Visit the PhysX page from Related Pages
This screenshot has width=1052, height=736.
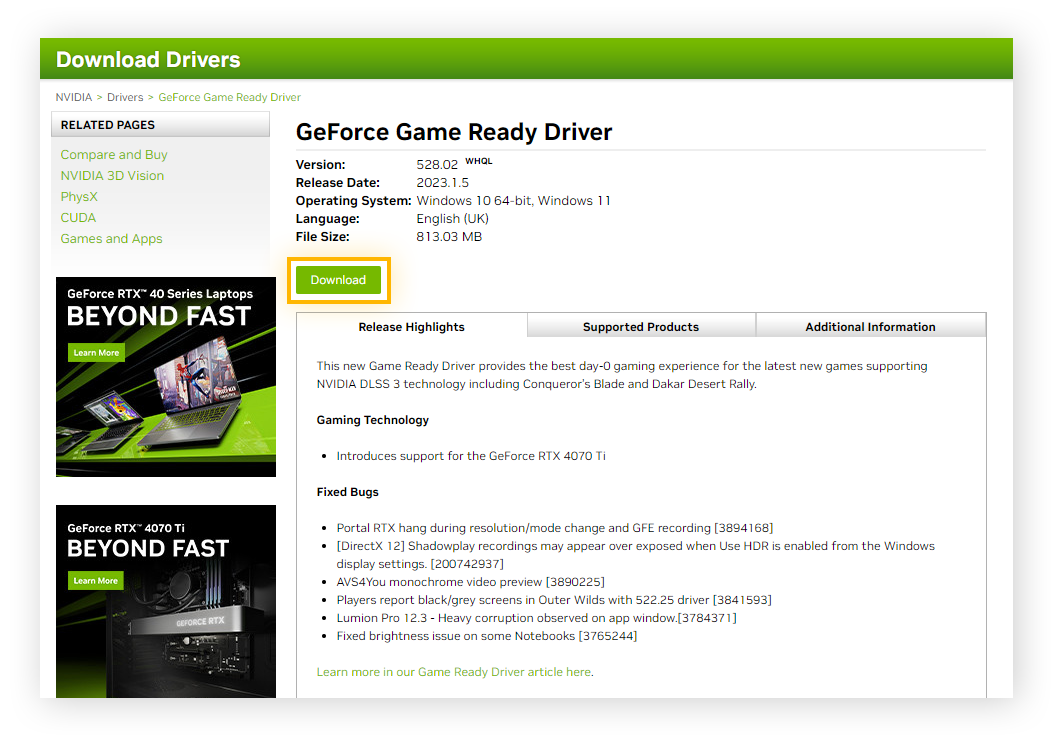(78, 196)
